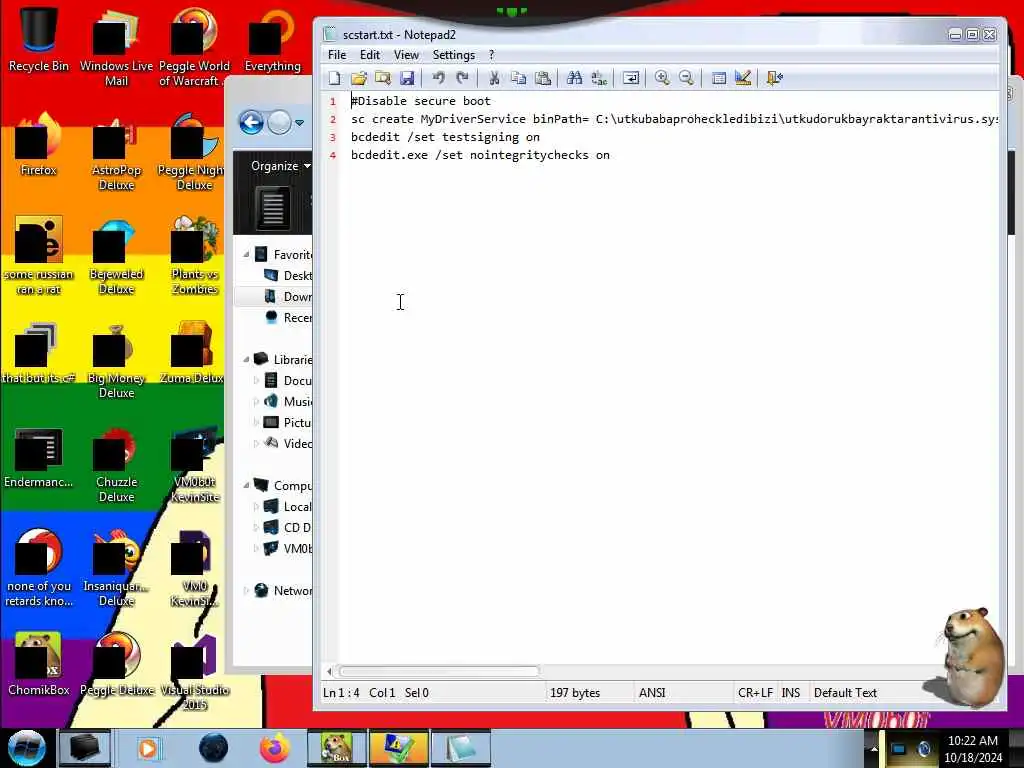Viewport: 1024px width, 768px height.
Task: Toggle INS insert mode in status bar
Action: (790, 693)
